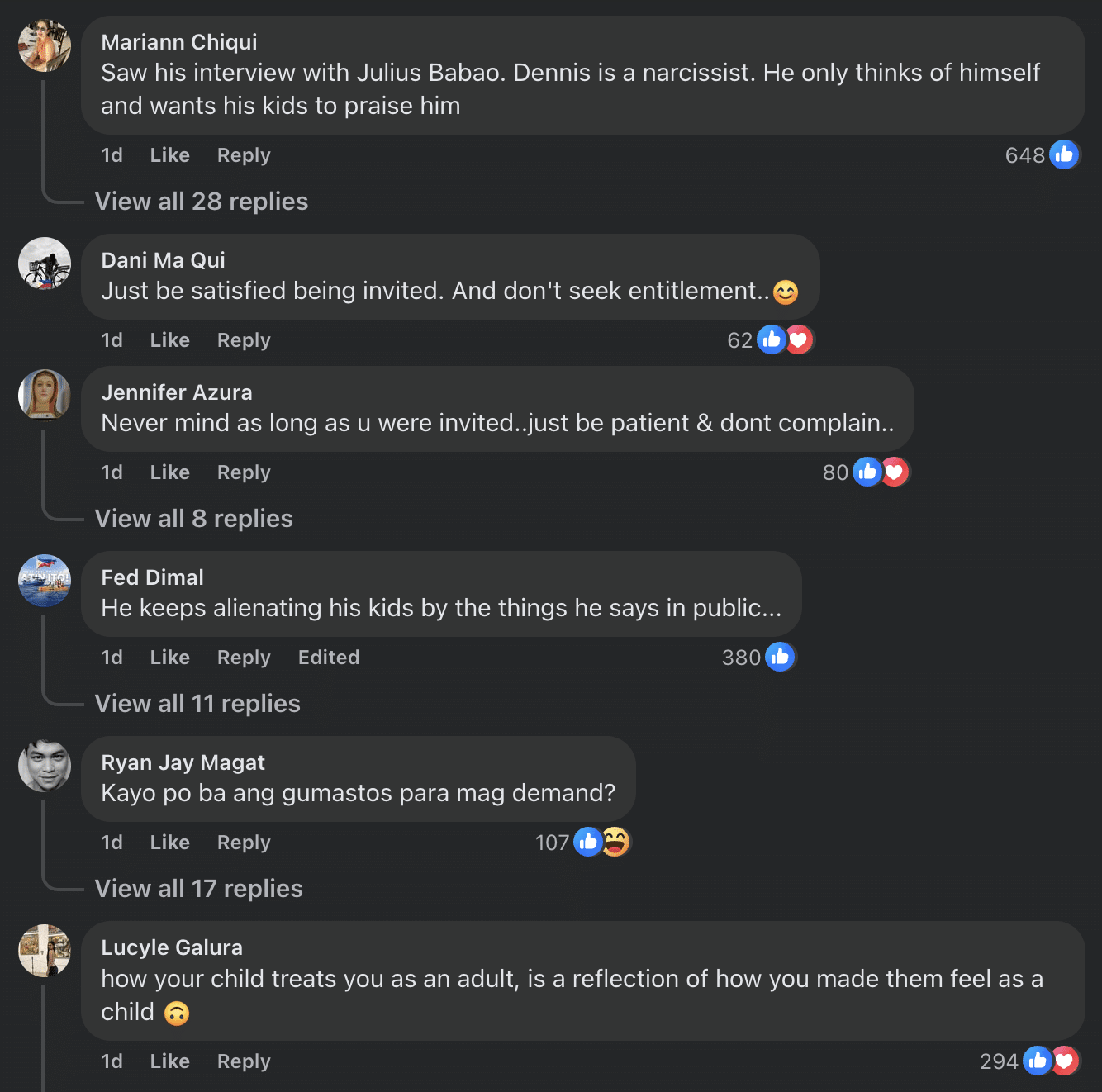Click the thumbs-up reaction on Jennifer Azura's comment
Screen dimensions: 1102x1092
point(867,472)
